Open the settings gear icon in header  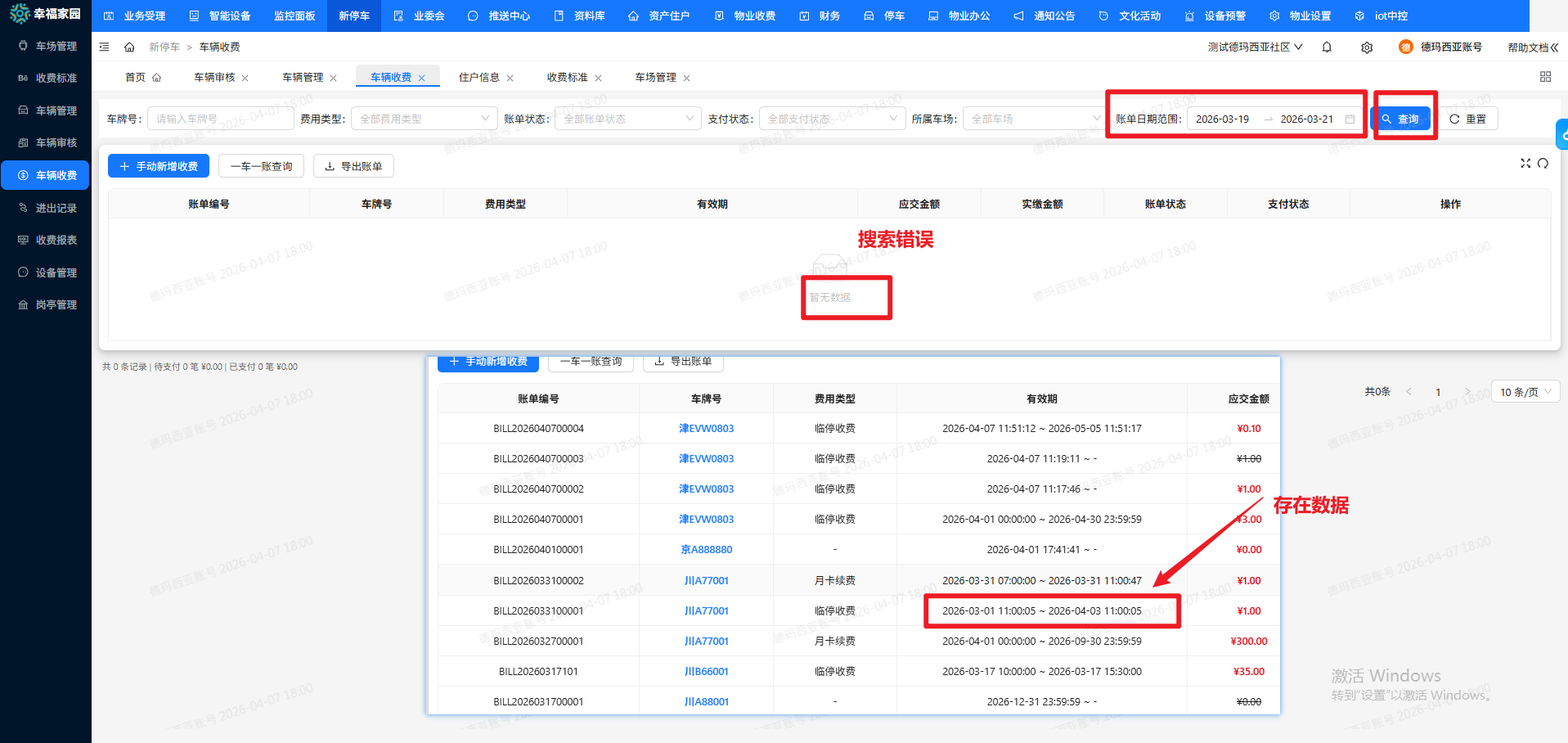coord(1367,47)
